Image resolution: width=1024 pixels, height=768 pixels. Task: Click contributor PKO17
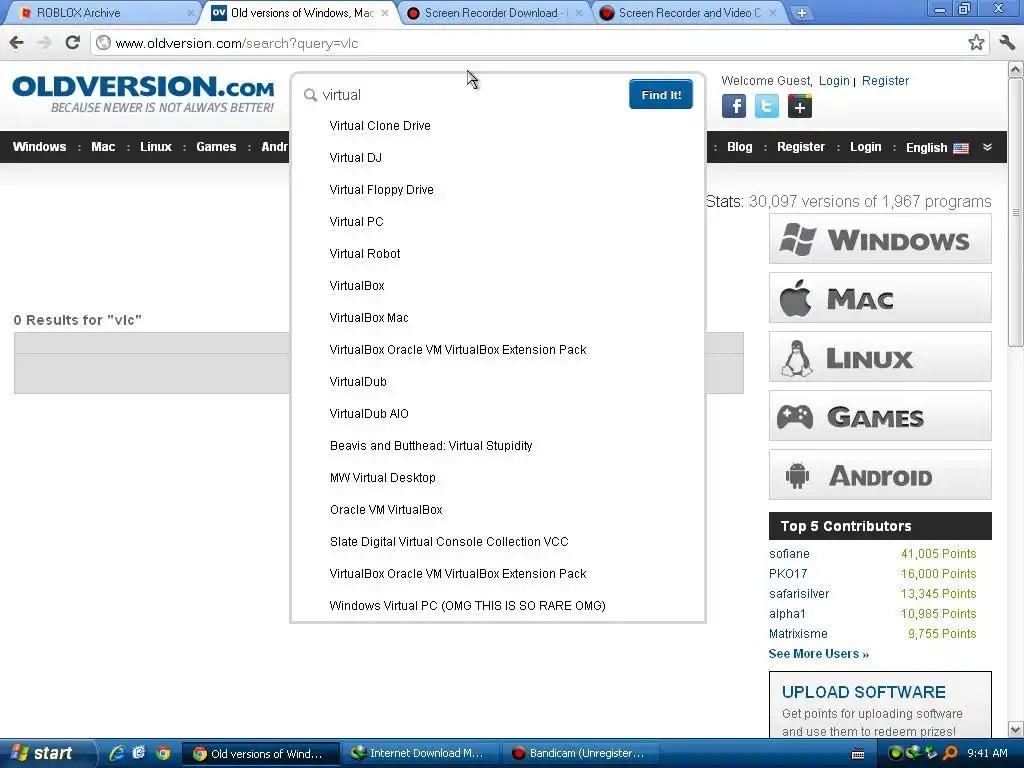pyautogui.click(x=788, y=573)
